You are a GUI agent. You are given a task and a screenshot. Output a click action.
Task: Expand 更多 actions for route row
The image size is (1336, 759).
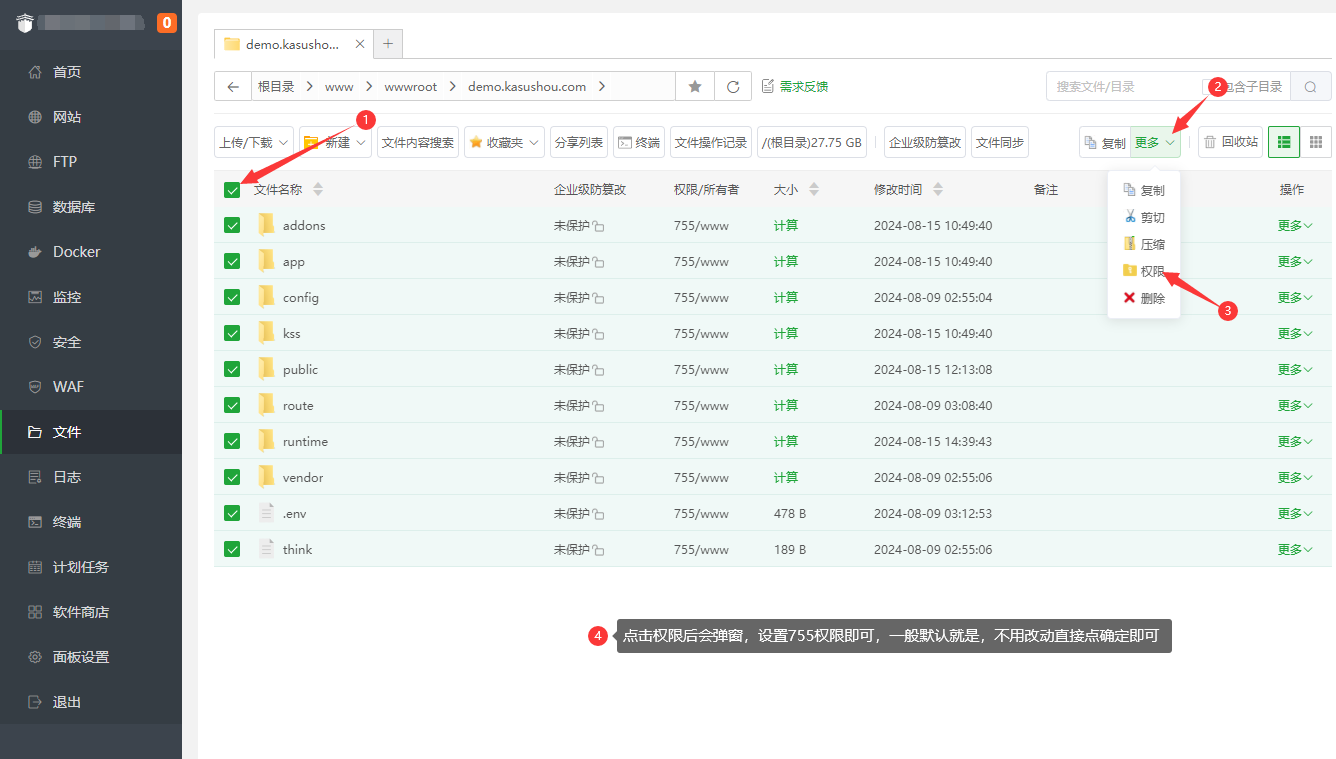click(x=1296, y=406)
